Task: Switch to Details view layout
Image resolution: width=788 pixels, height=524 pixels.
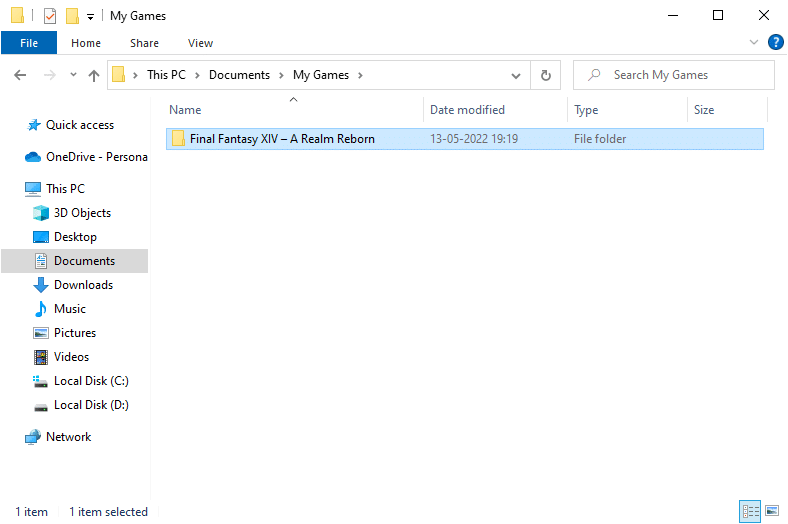Action: [x=750, y=511]
